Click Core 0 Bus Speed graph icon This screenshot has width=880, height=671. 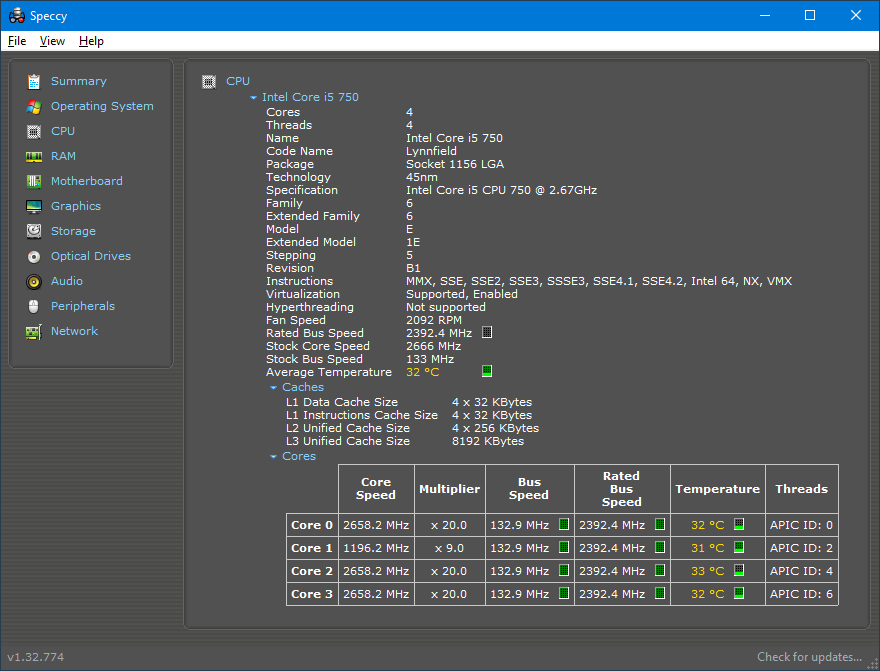[x=564, y=524]
